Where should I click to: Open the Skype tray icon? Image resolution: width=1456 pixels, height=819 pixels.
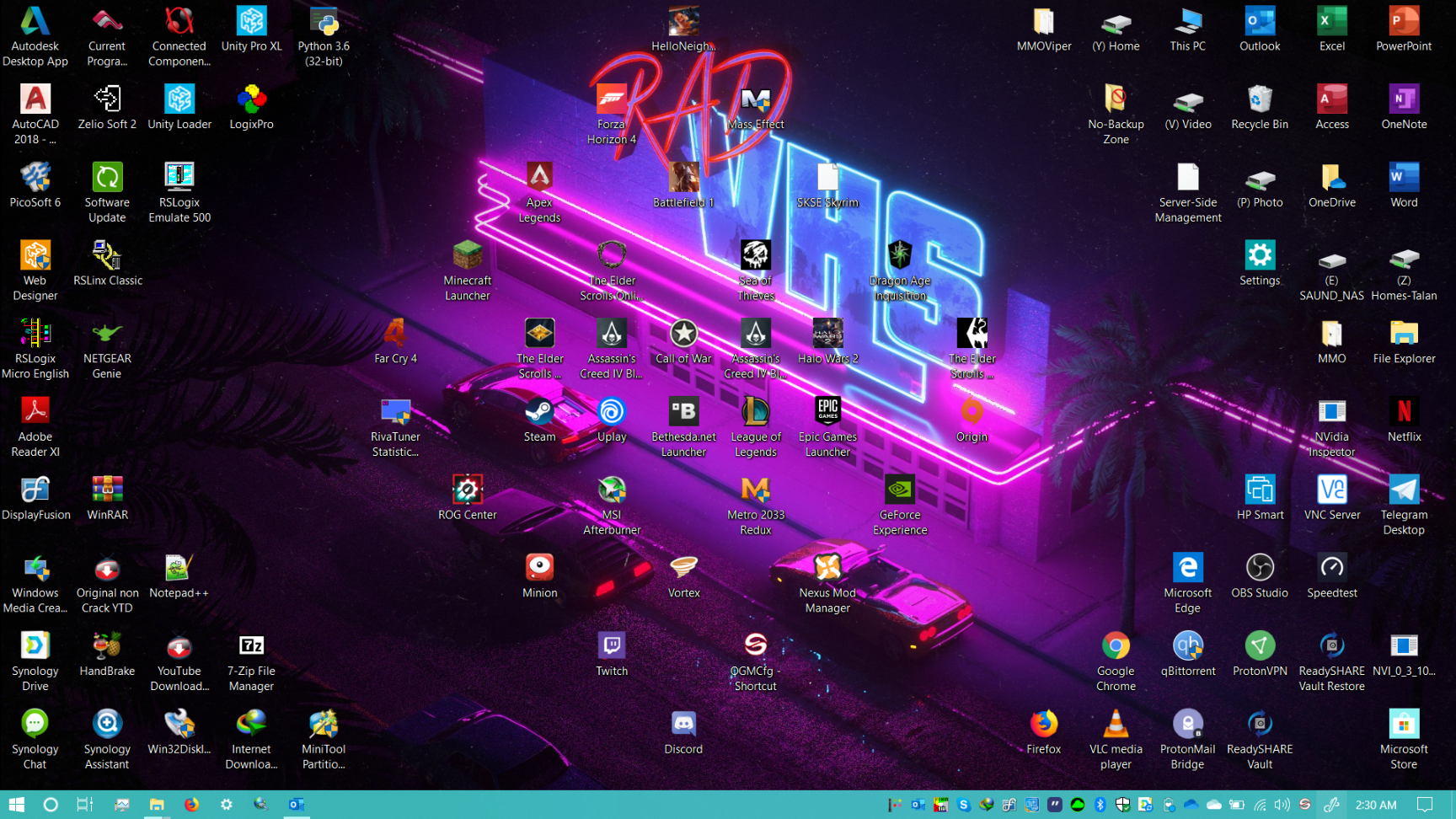pyautogui.click(x=963, y=805)
